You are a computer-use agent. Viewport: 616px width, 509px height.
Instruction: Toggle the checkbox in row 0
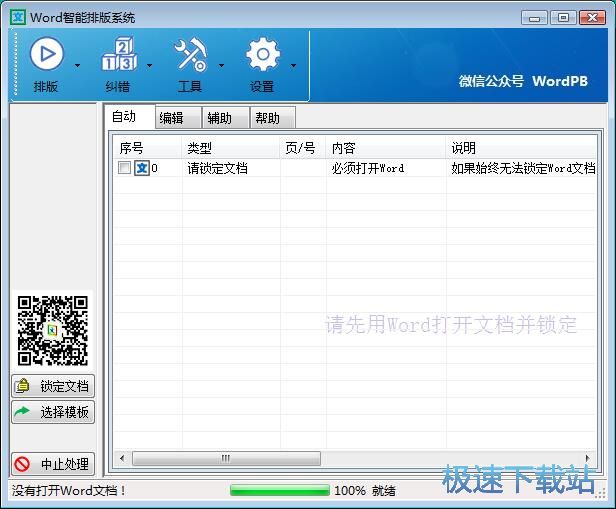tap(124, 168)
